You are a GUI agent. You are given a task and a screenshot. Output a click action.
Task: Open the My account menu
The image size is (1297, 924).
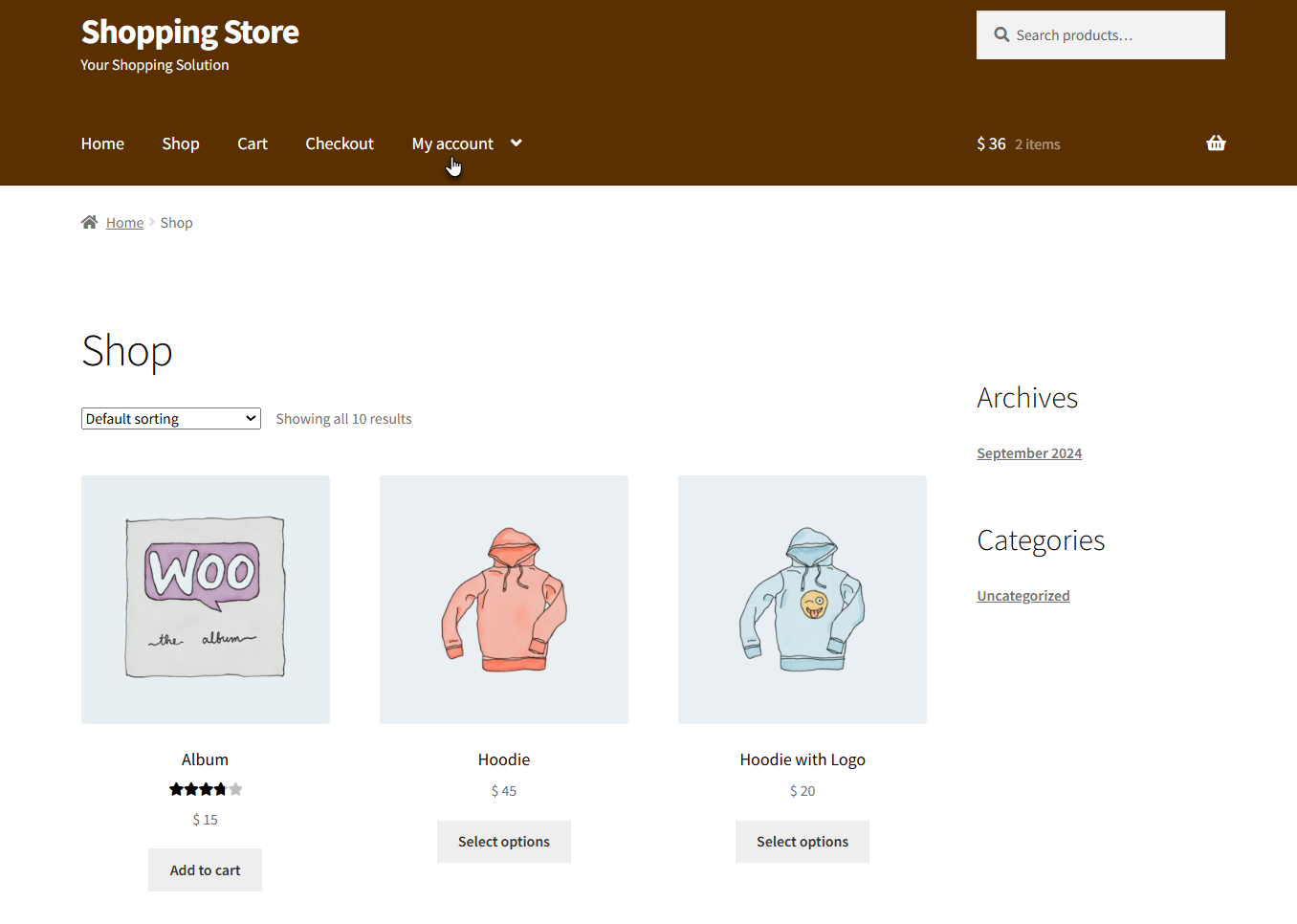[x=452, y=143]
